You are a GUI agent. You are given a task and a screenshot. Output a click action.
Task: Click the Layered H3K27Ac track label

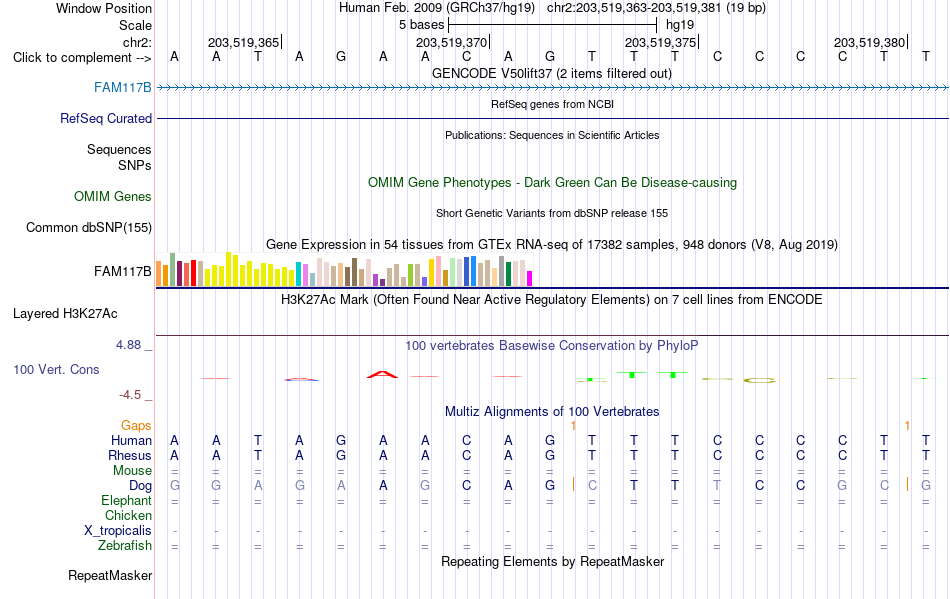click(65, 314)
